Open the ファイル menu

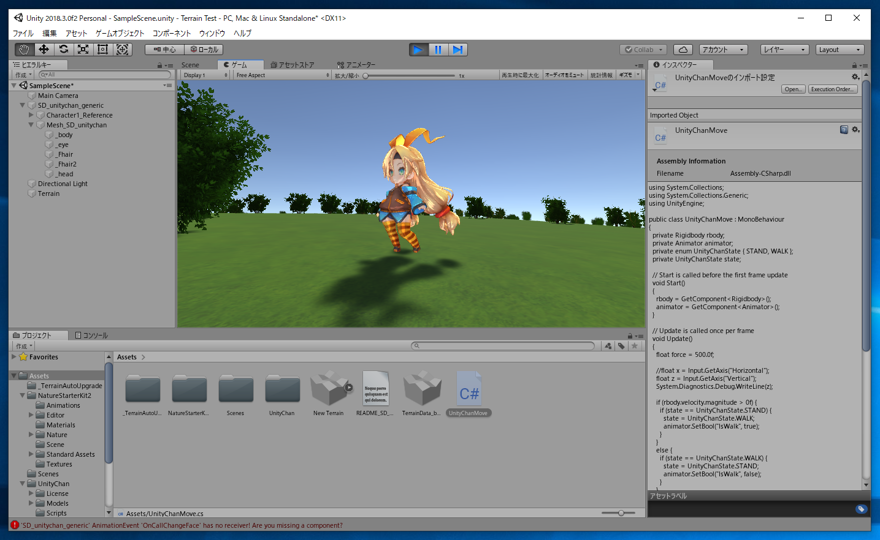23,33
